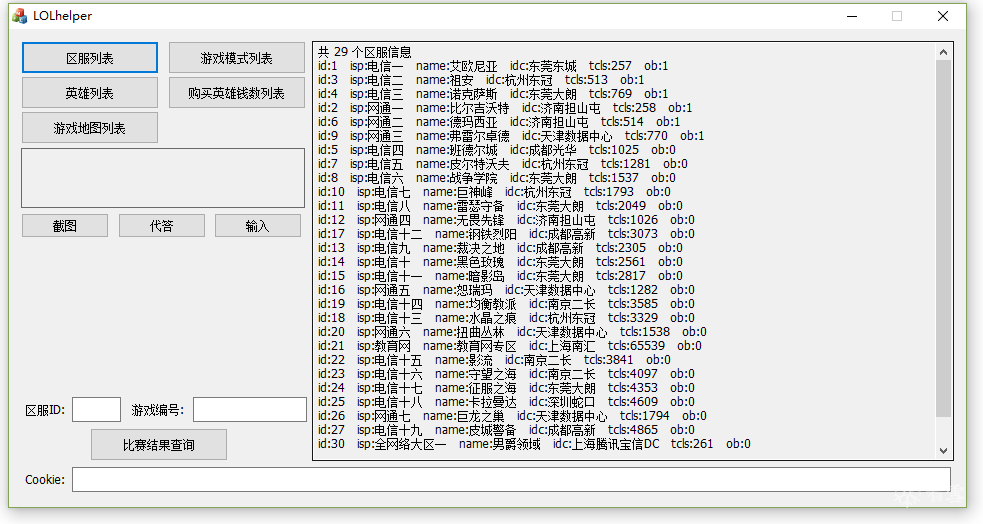The width and height of the screenshot is (983, 524).
Task: Select the row id:5 班德尔城
Action: point(497,150)
